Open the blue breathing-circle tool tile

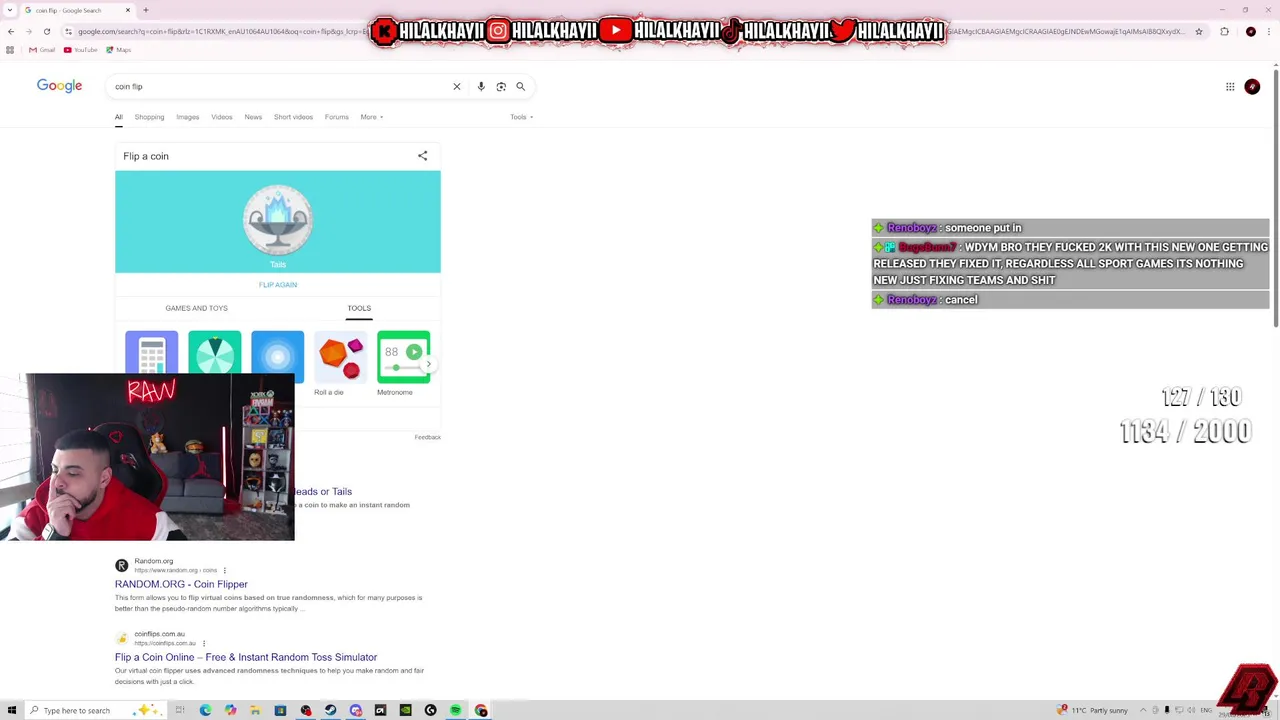point(277,357)
